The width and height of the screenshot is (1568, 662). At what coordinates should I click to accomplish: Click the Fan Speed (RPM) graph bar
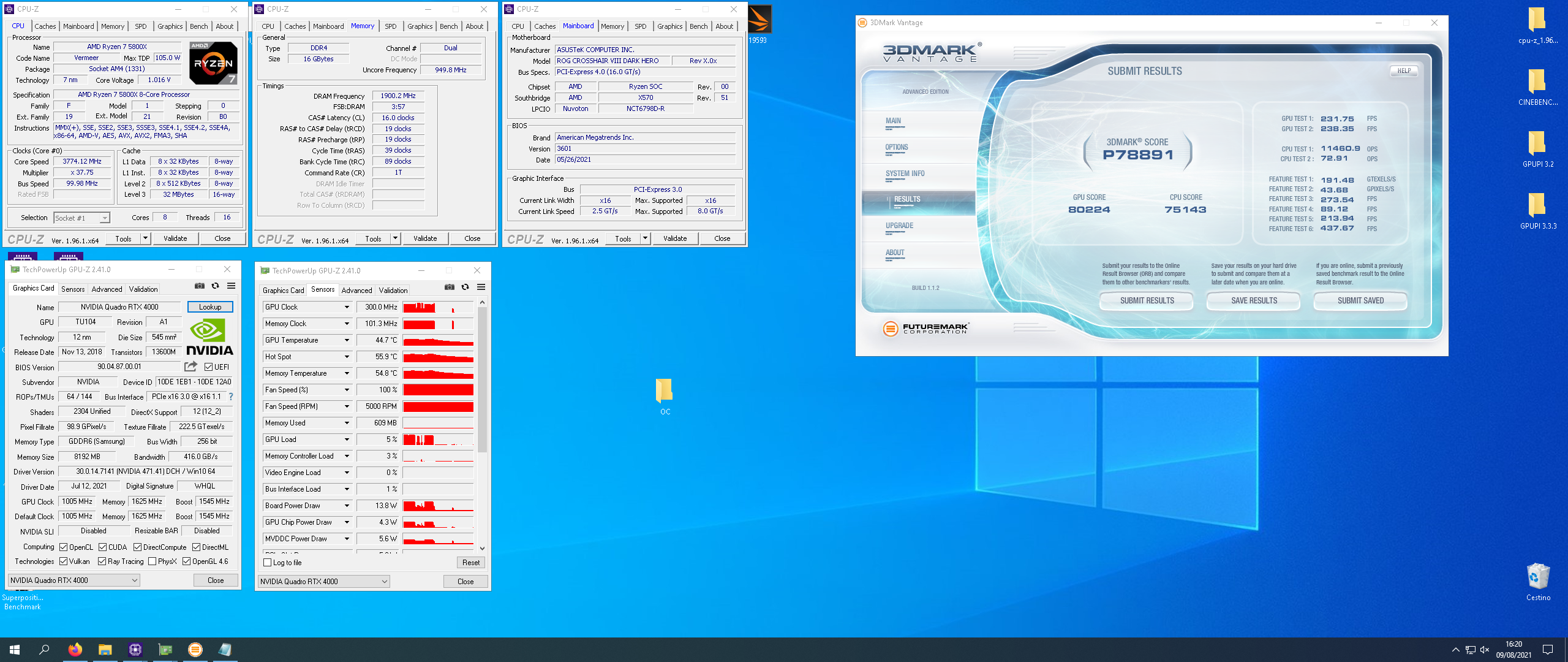click(x=438, y=406)
